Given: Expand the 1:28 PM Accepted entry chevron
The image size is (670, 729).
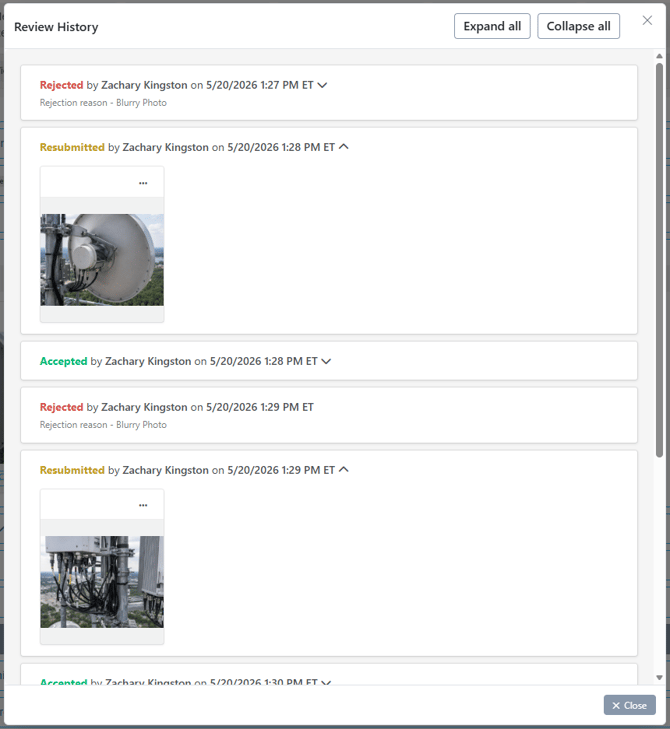Looking at the screenshot, I should point(326,361).
